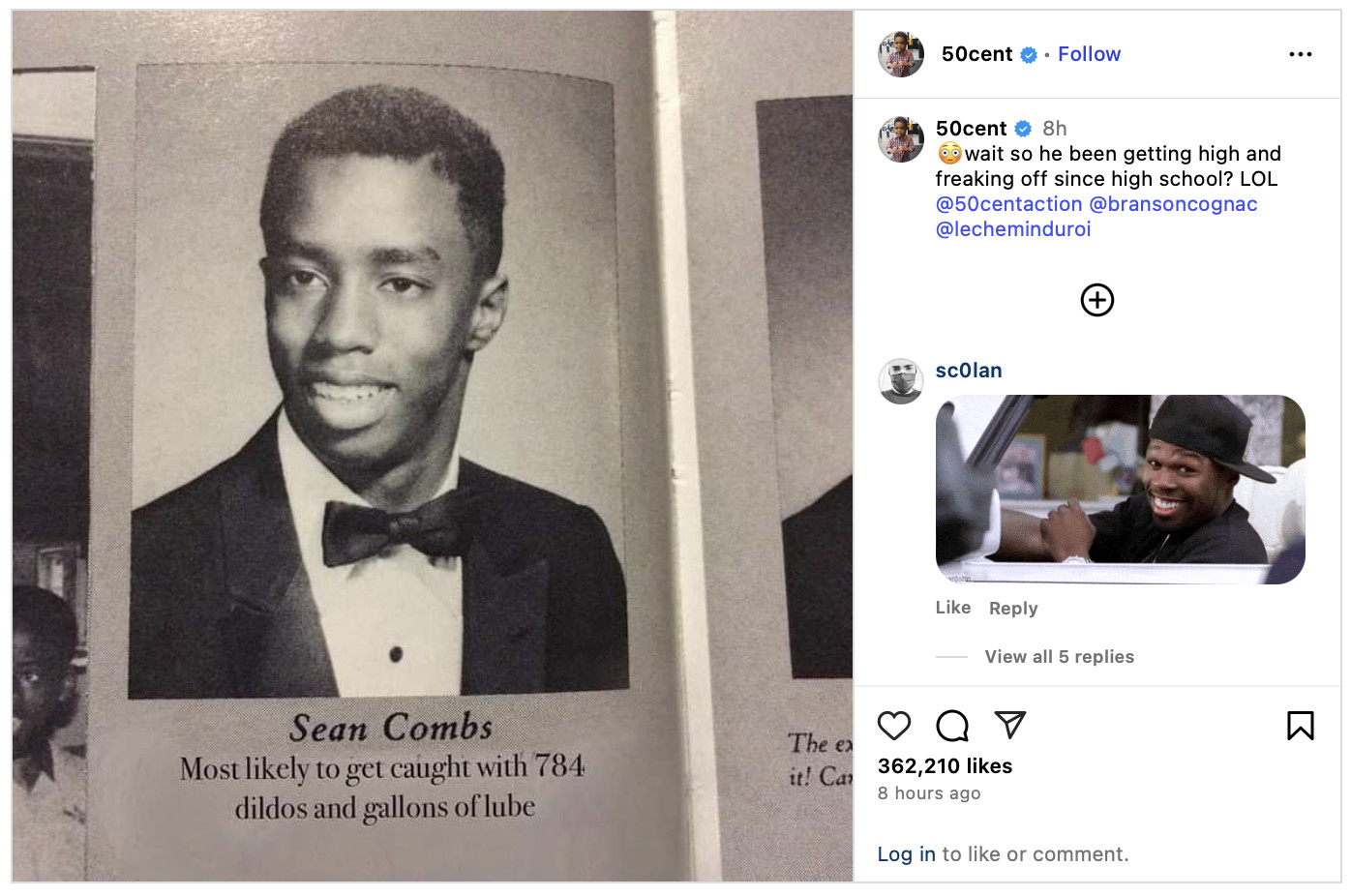Visit the @lechemindurol mention
This screenshot has height=896, width=1351.
click(x=1013, y=229)
